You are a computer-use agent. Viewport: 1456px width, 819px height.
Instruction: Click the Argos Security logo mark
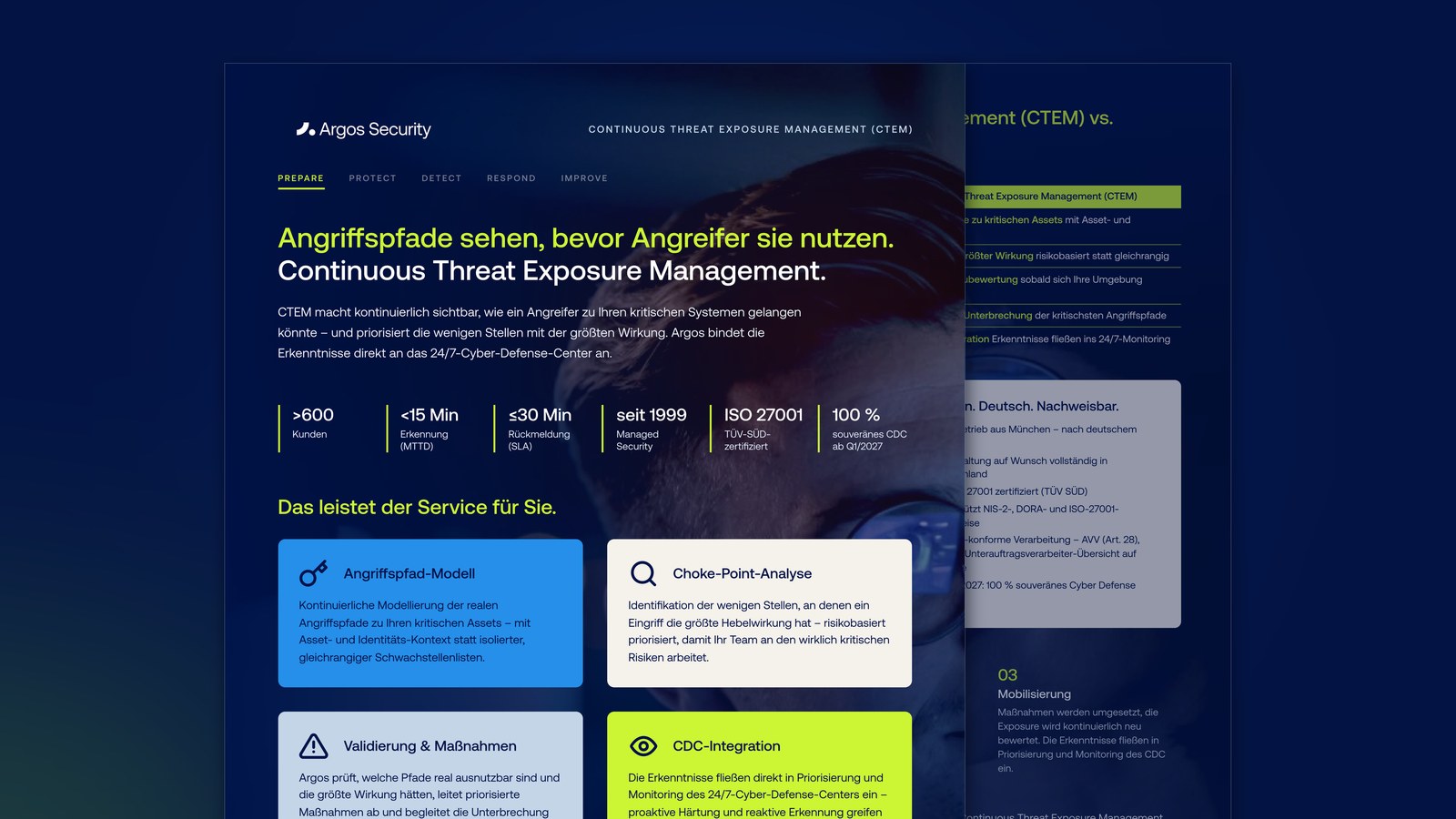point(306,129)
